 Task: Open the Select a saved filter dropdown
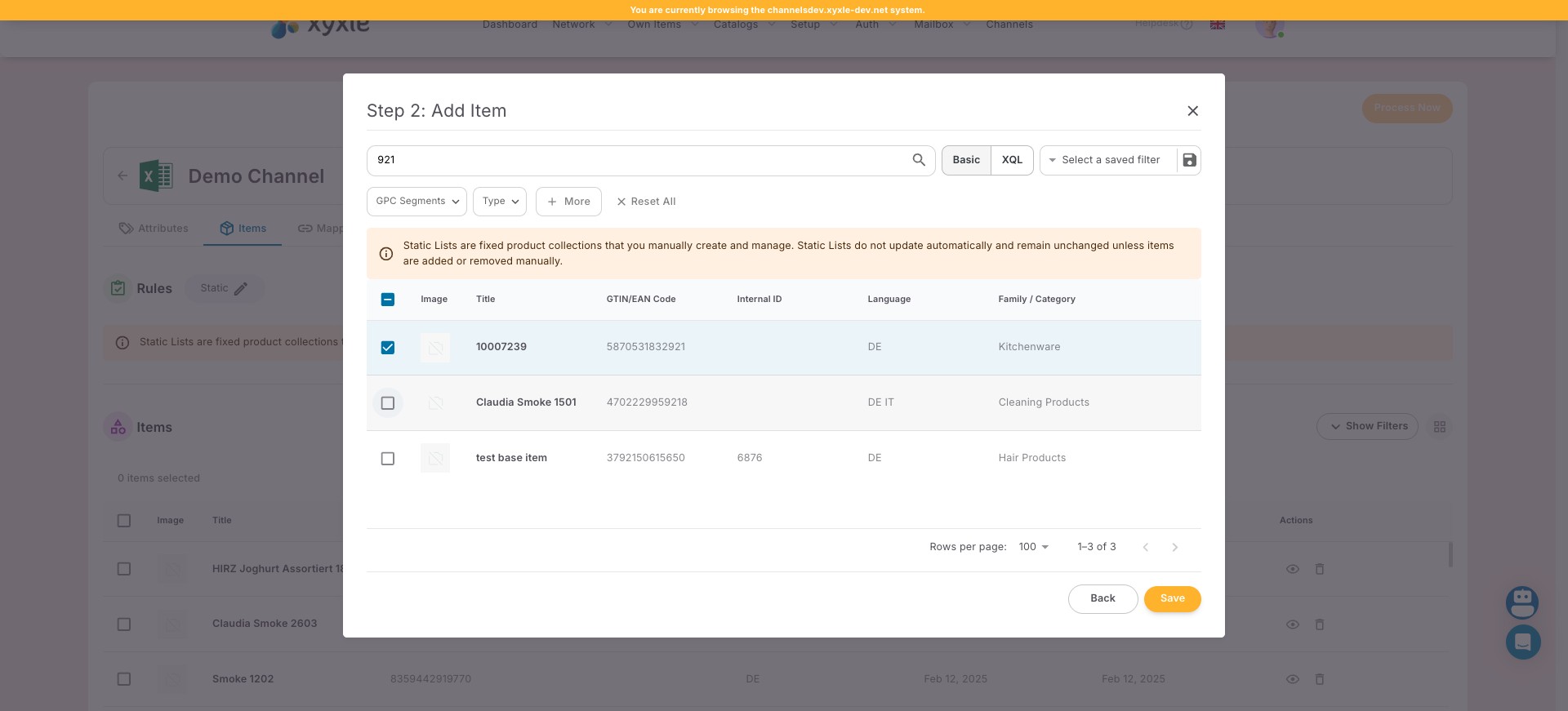[1108, 160]
